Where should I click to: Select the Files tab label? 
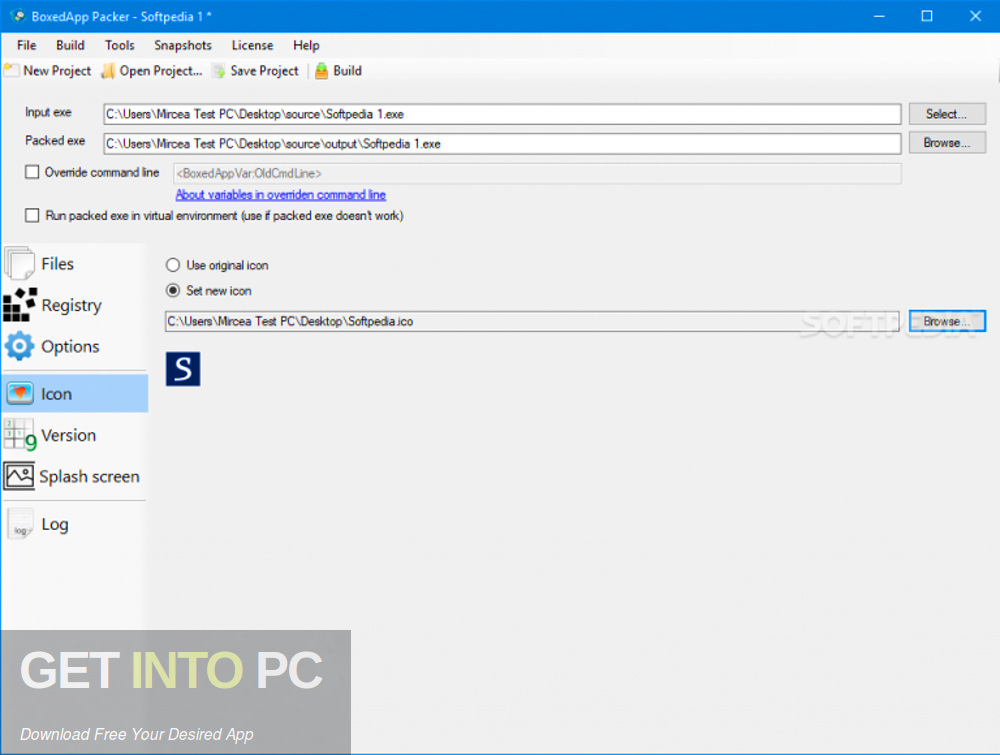coord(57,263)
